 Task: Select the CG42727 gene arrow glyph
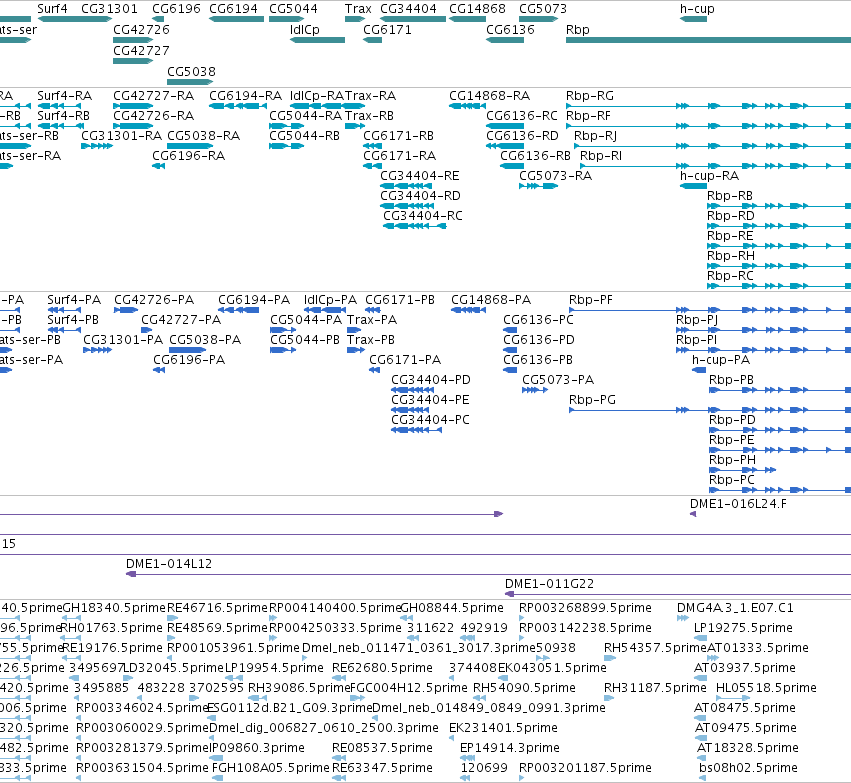[133, 61]
